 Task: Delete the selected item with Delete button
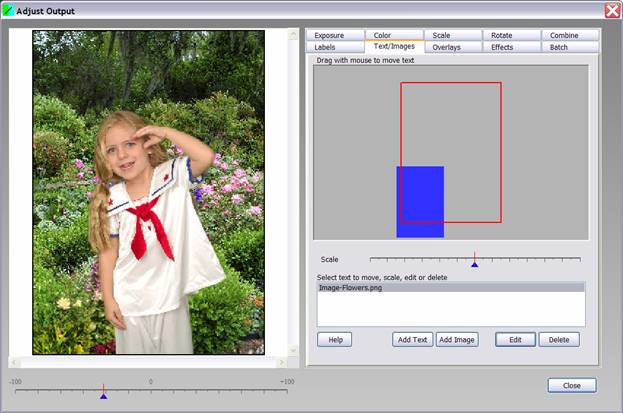pyautogui.click(x=559, y=340)
